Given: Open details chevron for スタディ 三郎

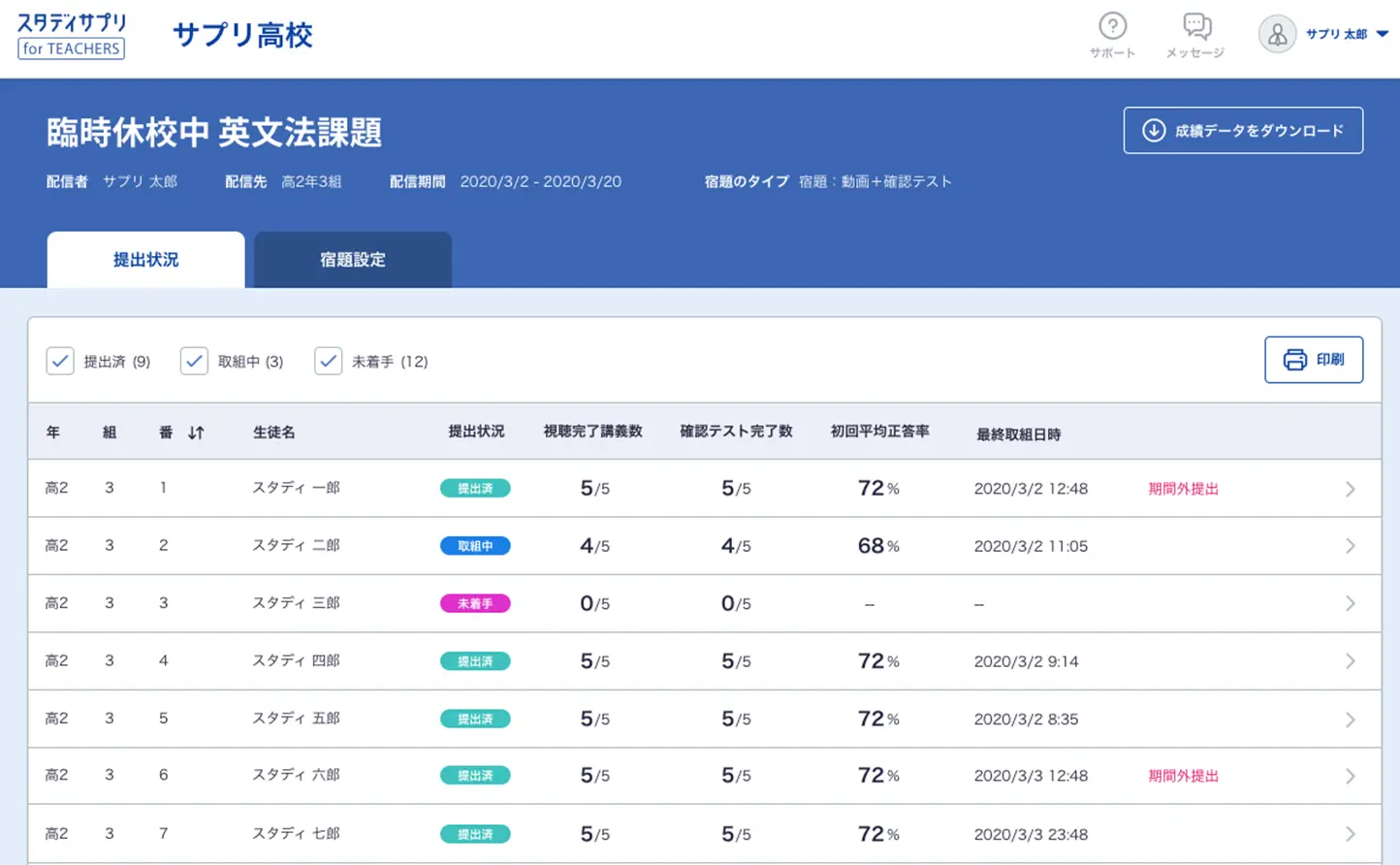Looking at the screenshot, I should pos(1350,603).
